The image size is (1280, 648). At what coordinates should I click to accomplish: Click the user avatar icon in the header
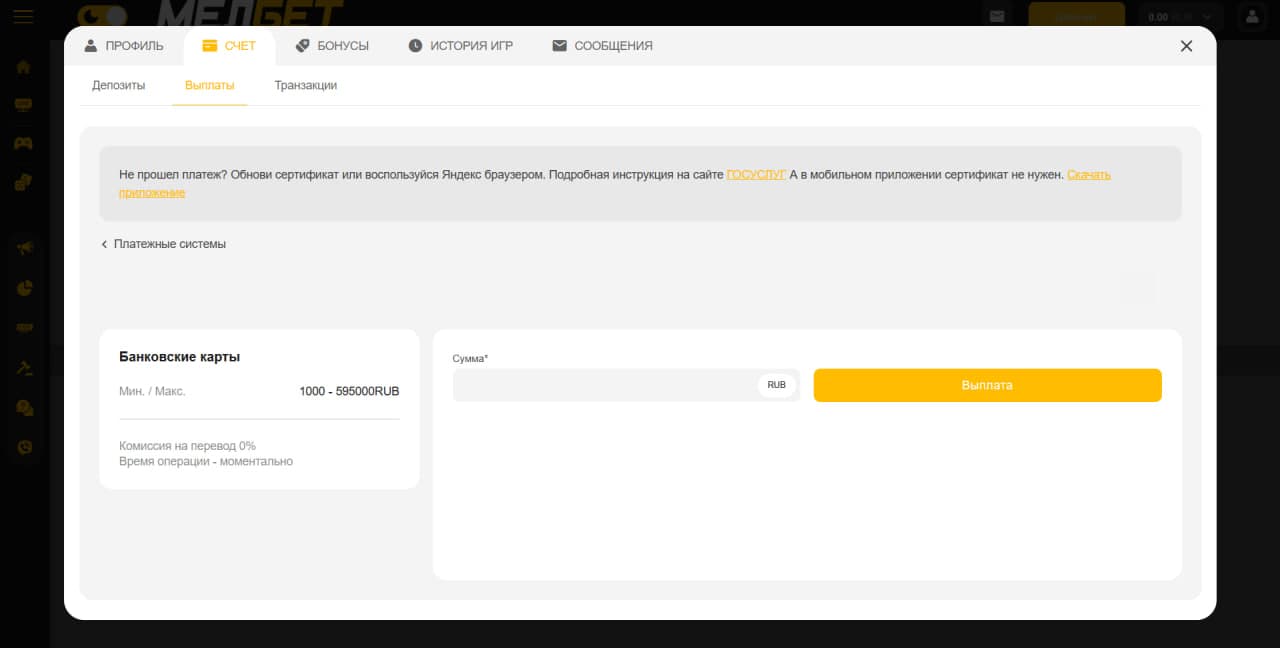tap(1252, 16)
